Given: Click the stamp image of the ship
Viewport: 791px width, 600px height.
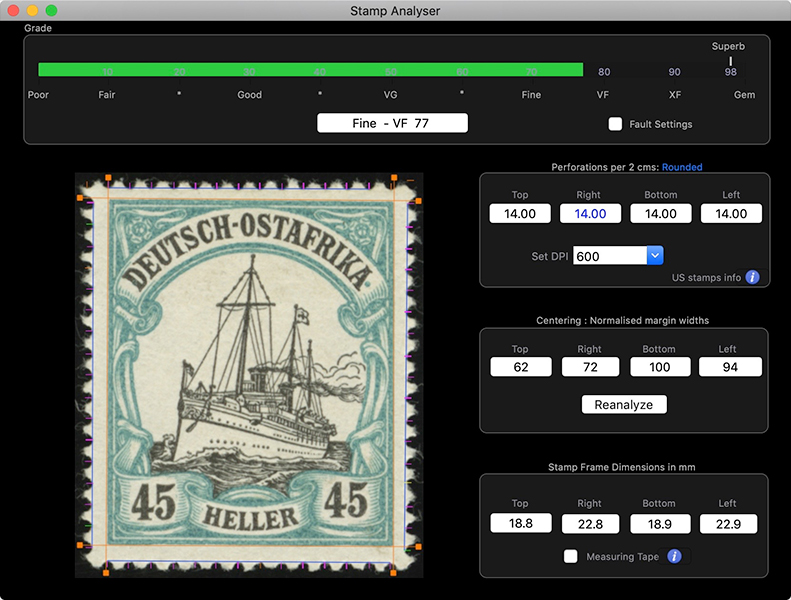Looking at the screenshot, I should click(249, 375).
